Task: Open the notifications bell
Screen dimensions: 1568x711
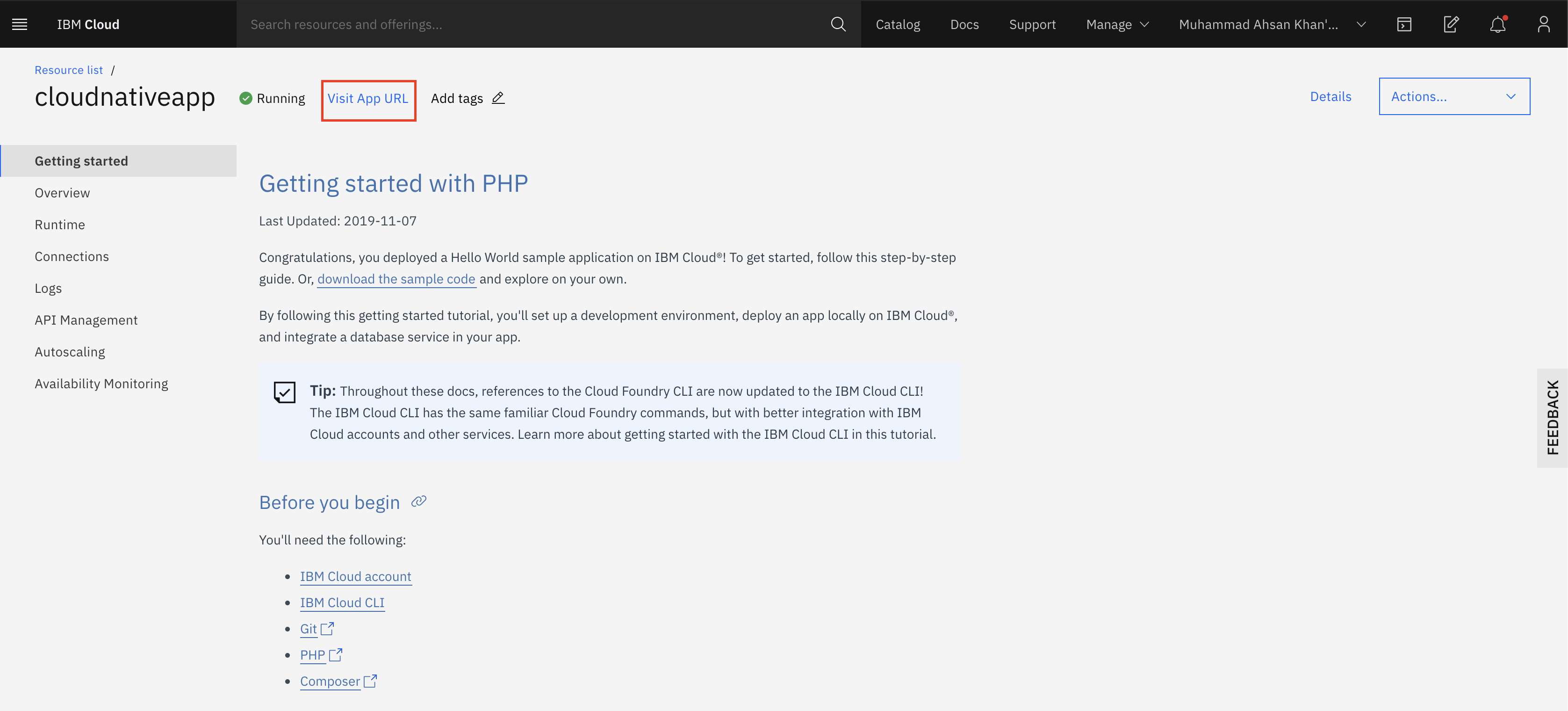Action: [x=1497, y=24]
